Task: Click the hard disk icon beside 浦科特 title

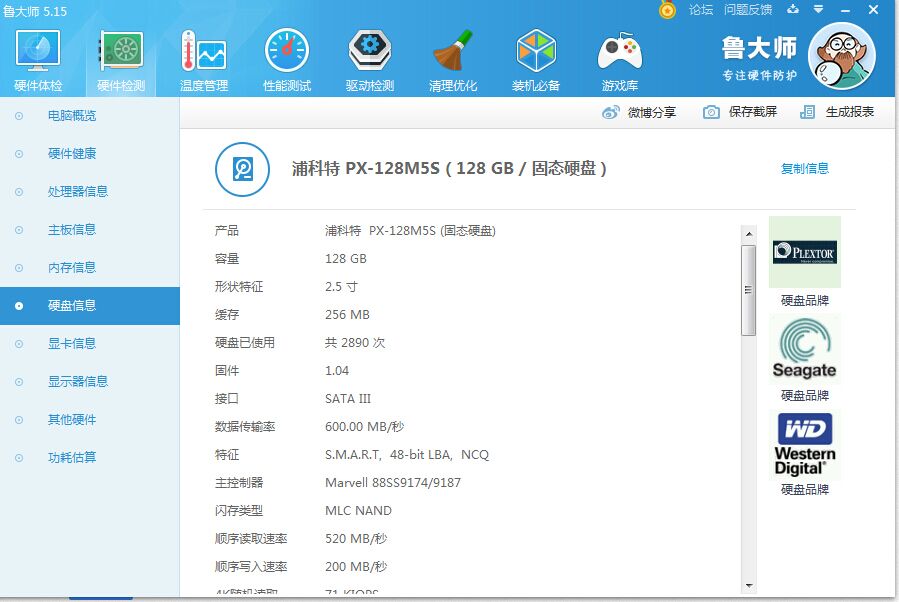Action: point(243,169)
